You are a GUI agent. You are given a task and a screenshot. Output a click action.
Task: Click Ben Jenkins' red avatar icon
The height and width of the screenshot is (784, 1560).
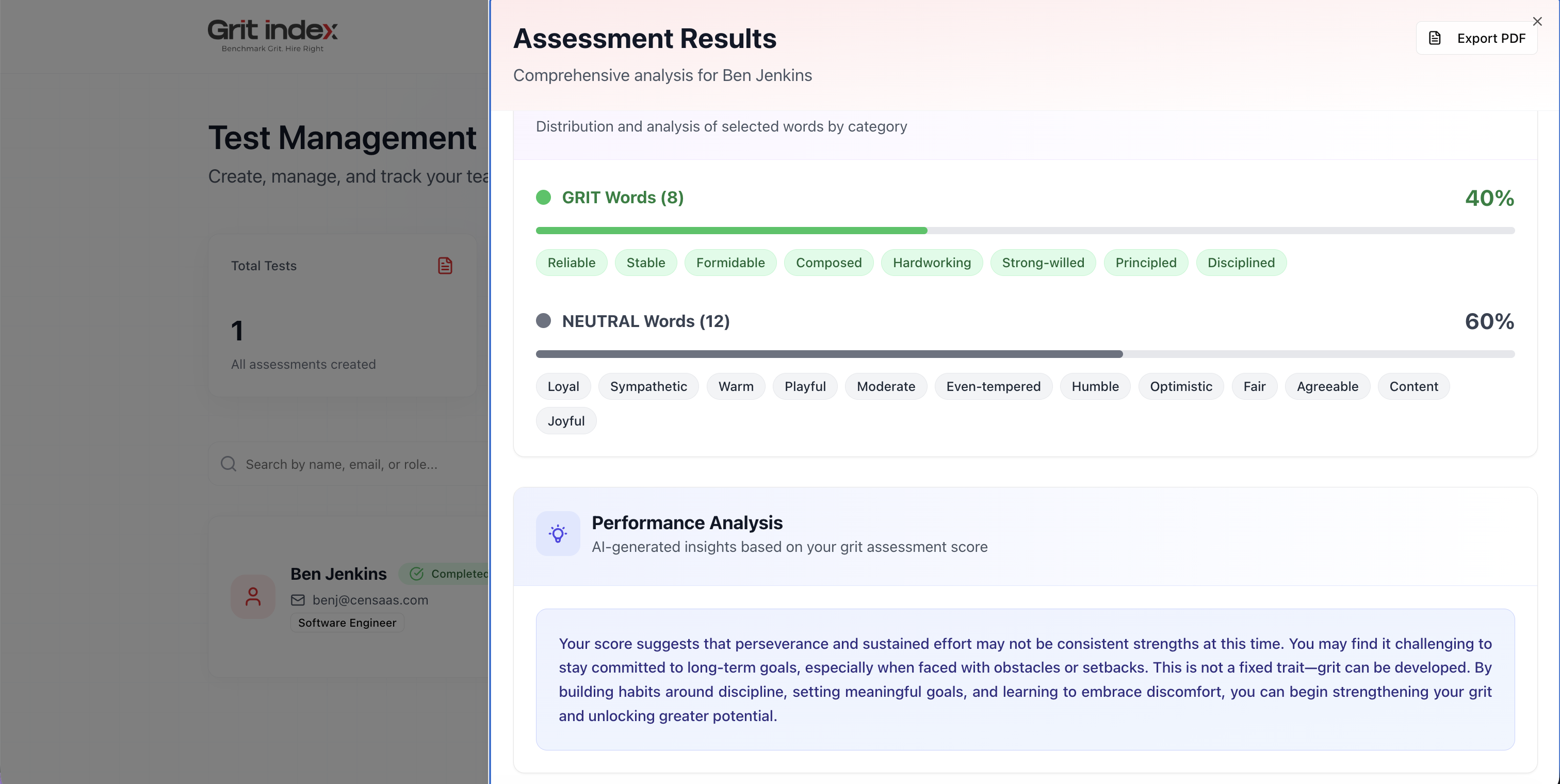(x=253, y=597)
